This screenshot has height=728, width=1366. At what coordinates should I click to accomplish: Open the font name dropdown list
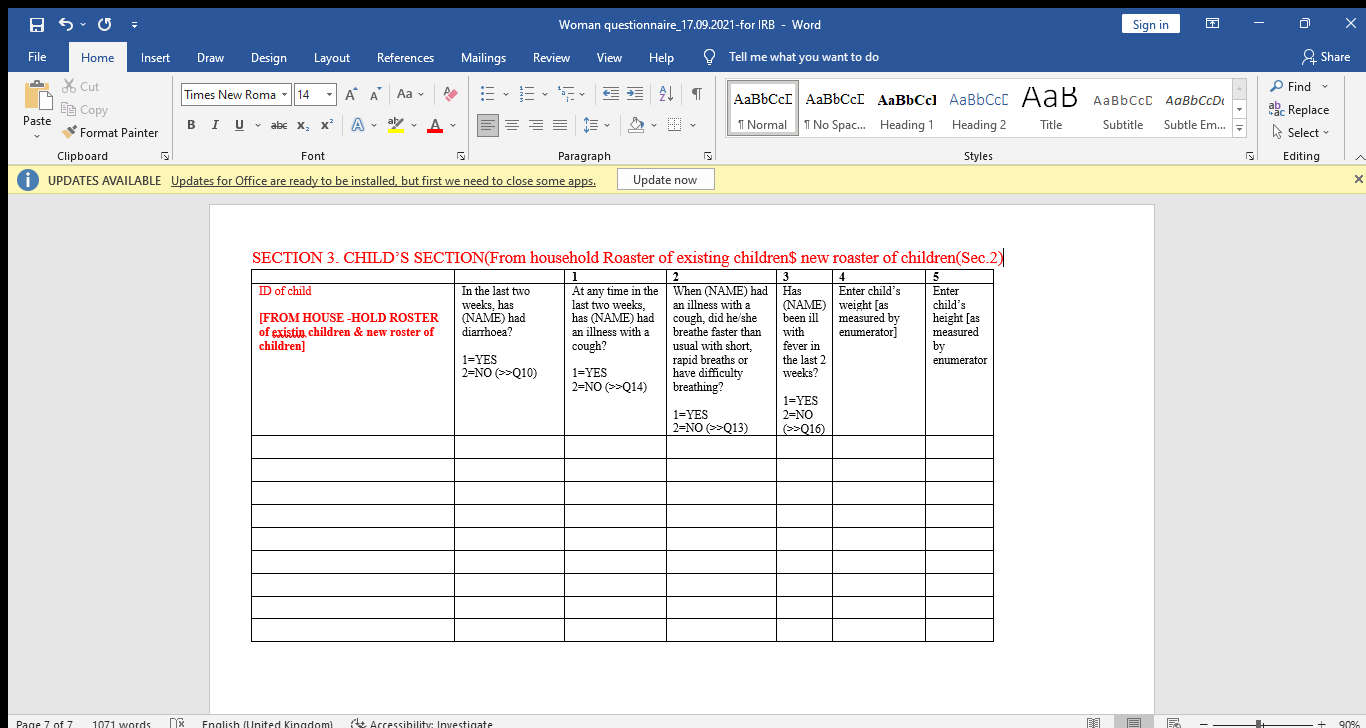pos(285,95)
